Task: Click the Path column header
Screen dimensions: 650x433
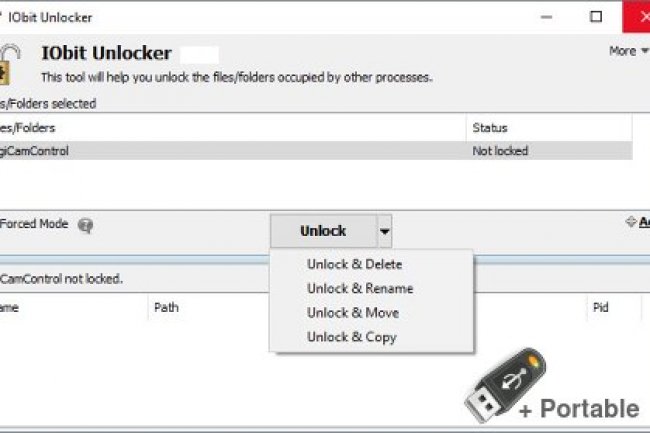Action: (167, 308)
